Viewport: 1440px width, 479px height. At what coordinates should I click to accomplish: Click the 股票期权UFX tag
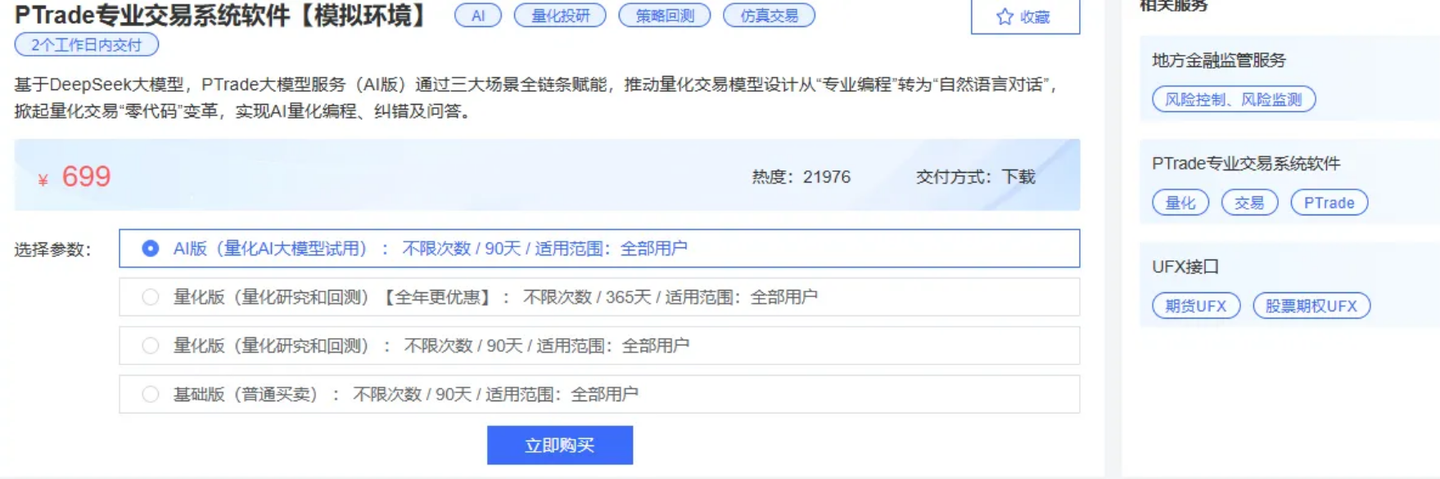click(x=1311, y=306)
